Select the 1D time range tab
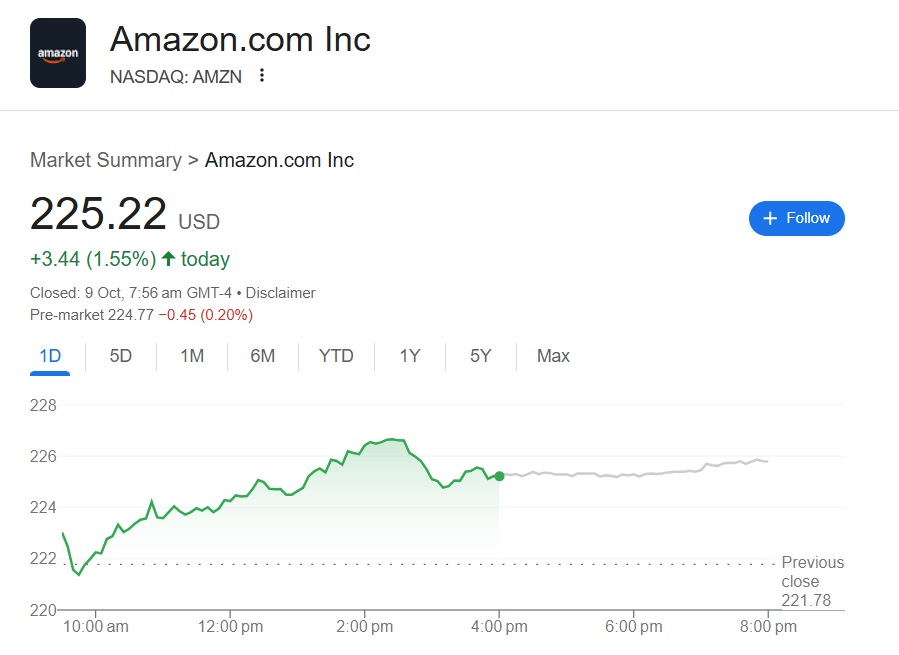 (50, 356)
